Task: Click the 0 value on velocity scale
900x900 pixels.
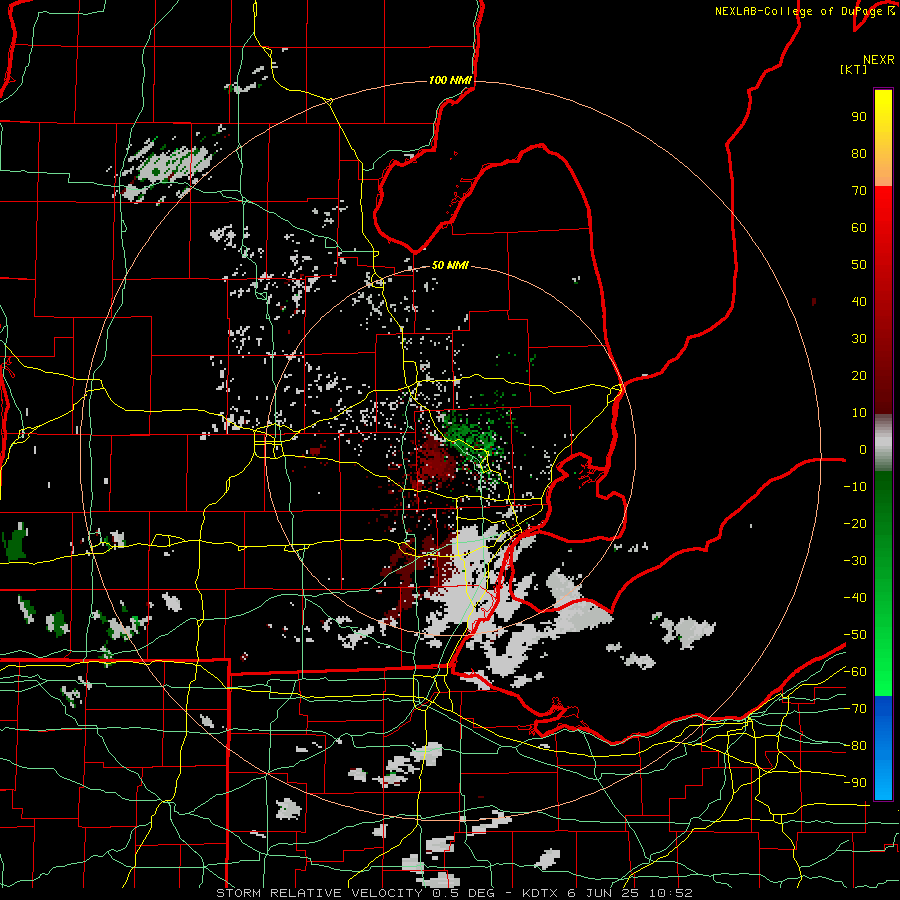Action: 863,450
